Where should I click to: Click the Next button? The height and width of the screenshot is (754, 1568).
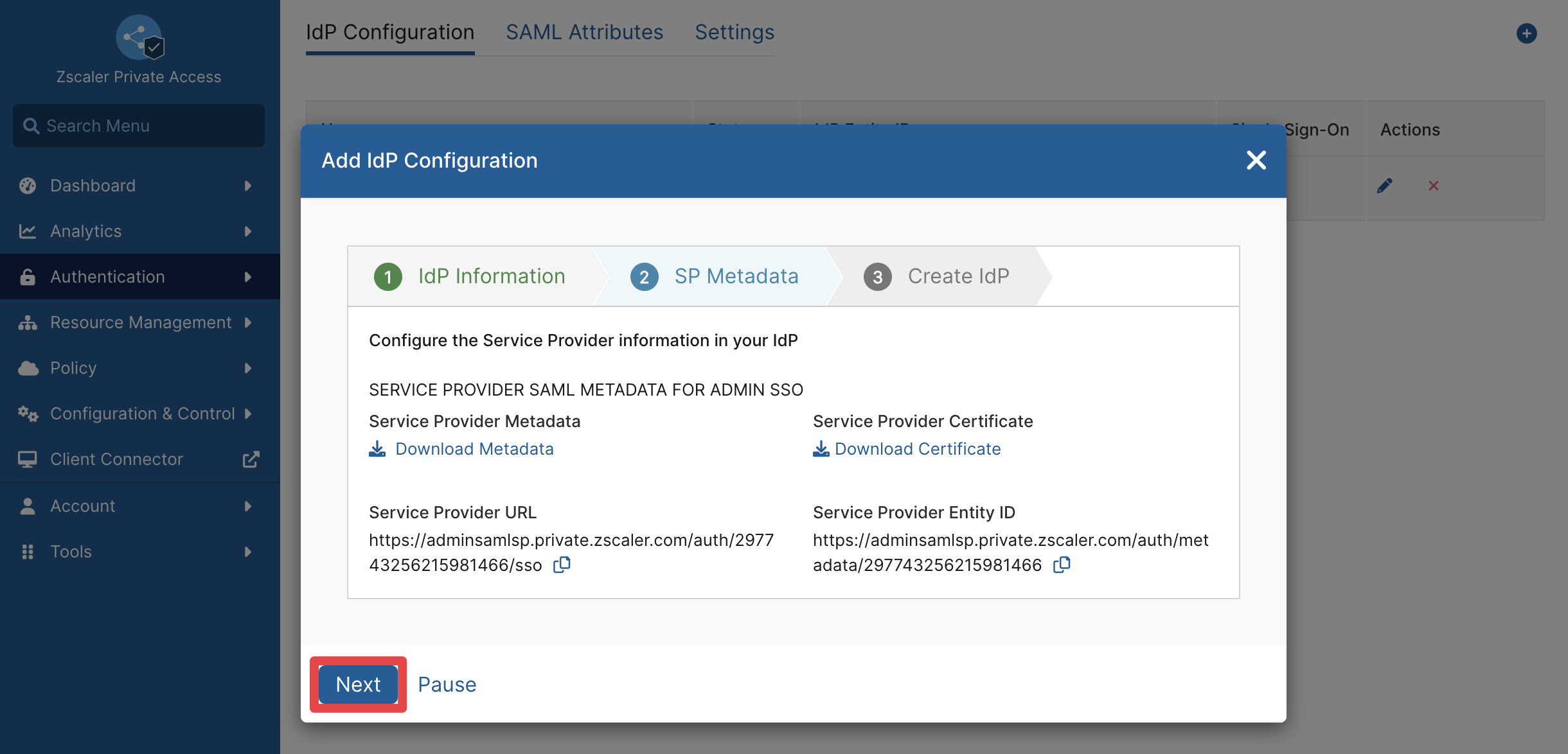[x=359, y=685]
